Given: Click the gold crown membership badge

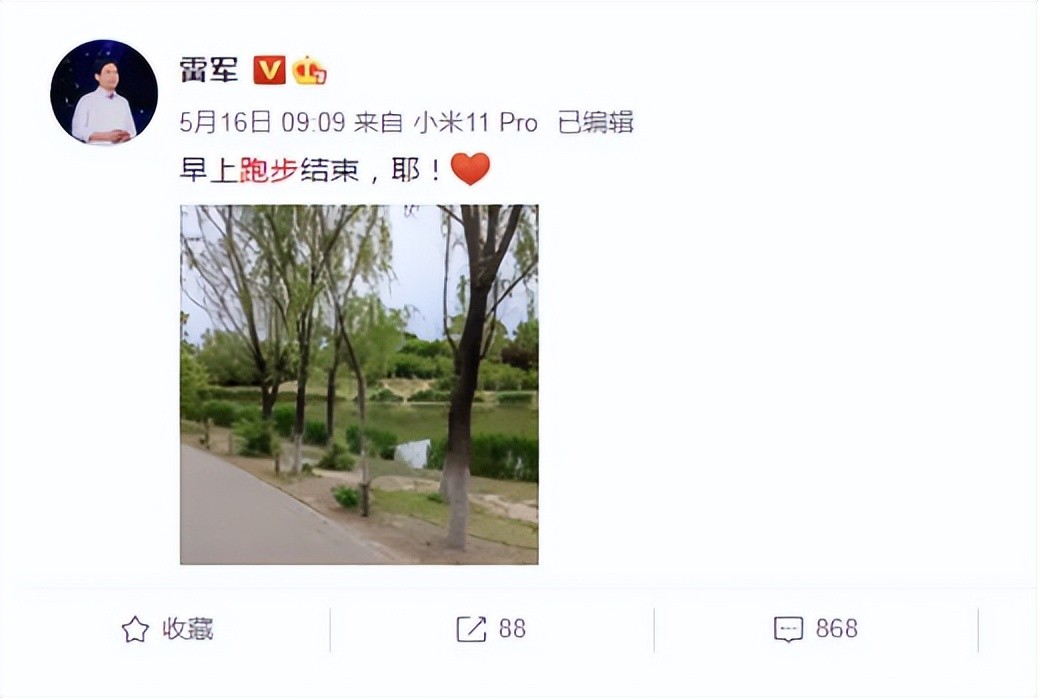Looking at the screenshot, I should 309,70.
